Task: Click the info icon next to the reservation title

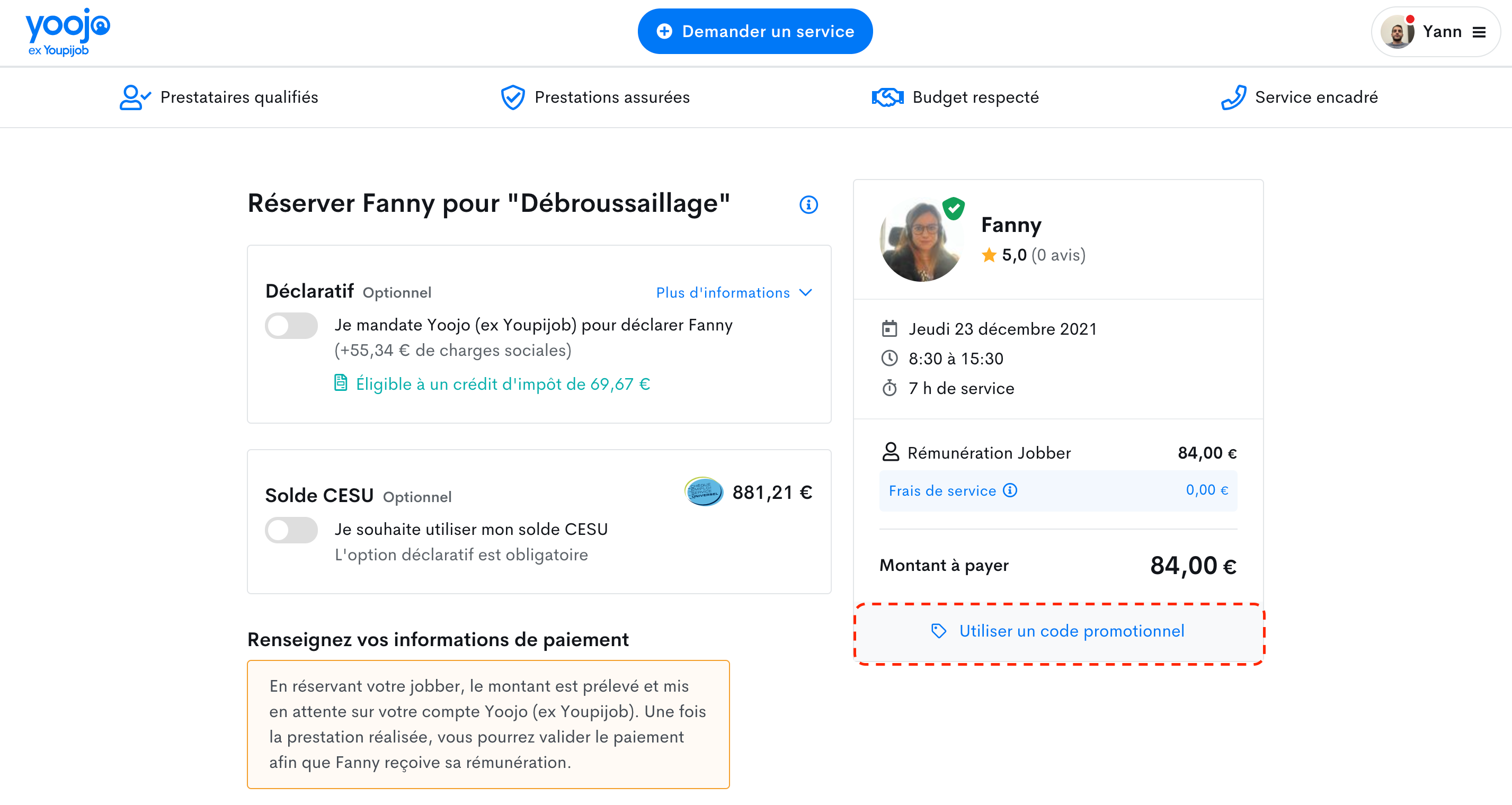Action: [x=808, y=204]
